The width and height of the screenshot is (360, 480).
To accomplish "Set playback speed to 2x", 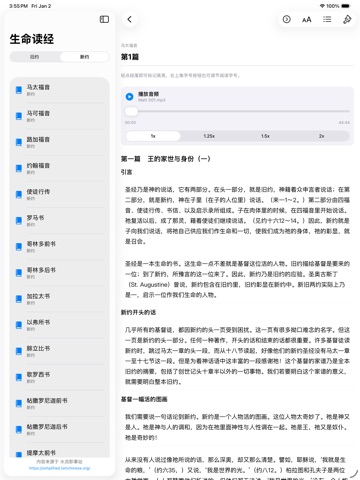I will click(321, 136).
